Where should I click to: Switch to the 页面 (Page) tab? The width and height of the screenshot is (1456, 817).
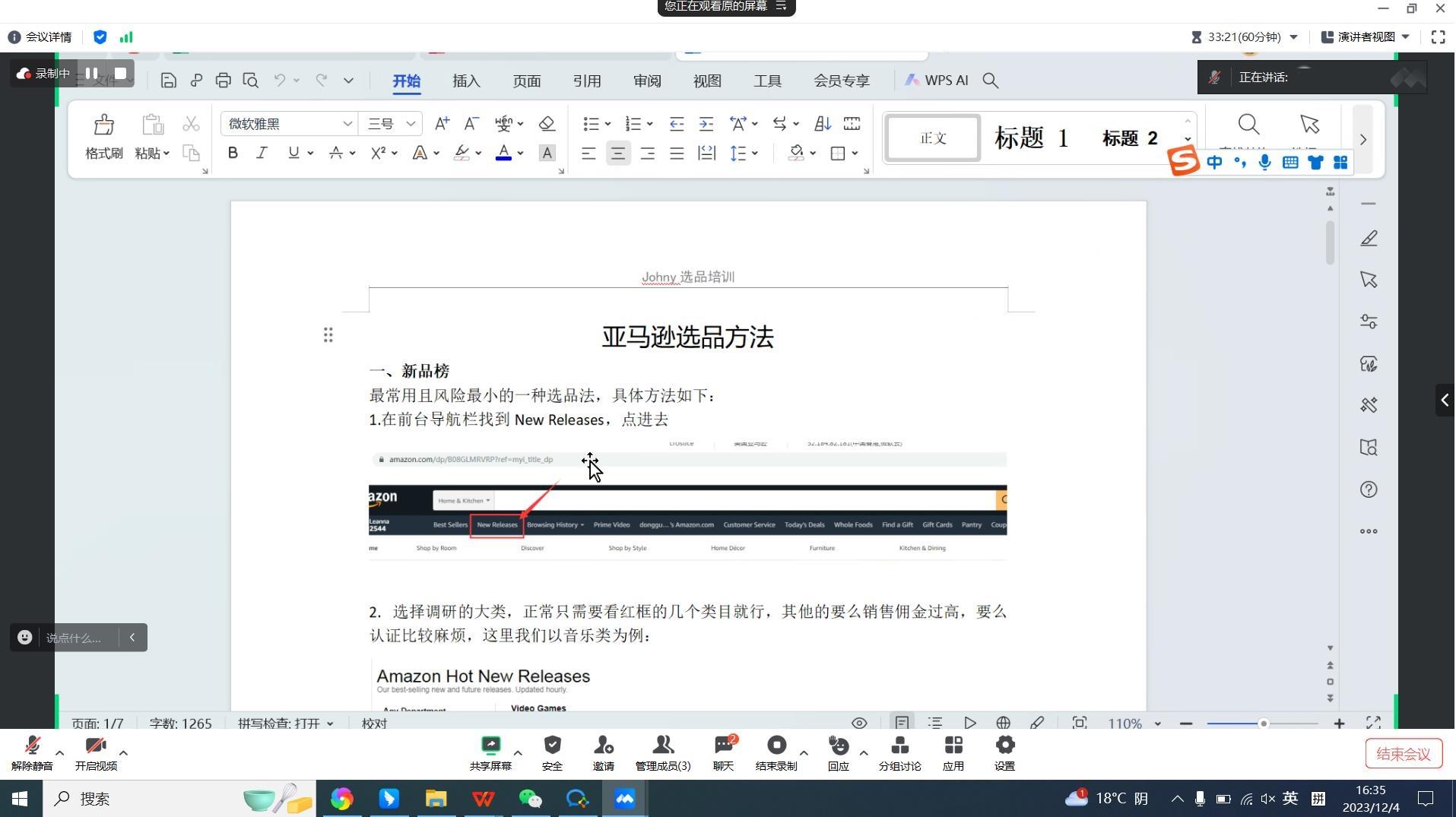pos(527,81)
